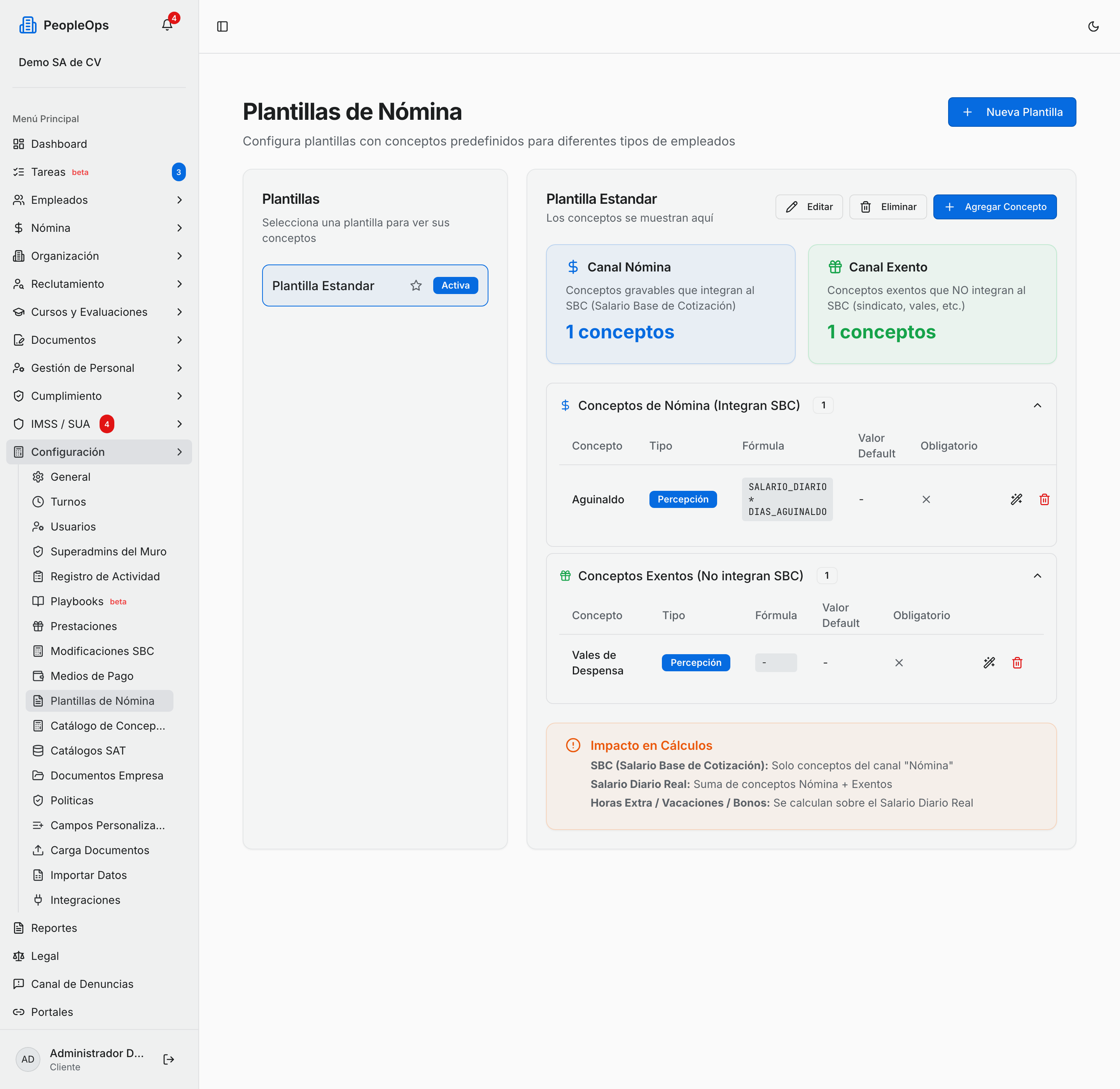Open Importar Datos

[x=100, y=875]
